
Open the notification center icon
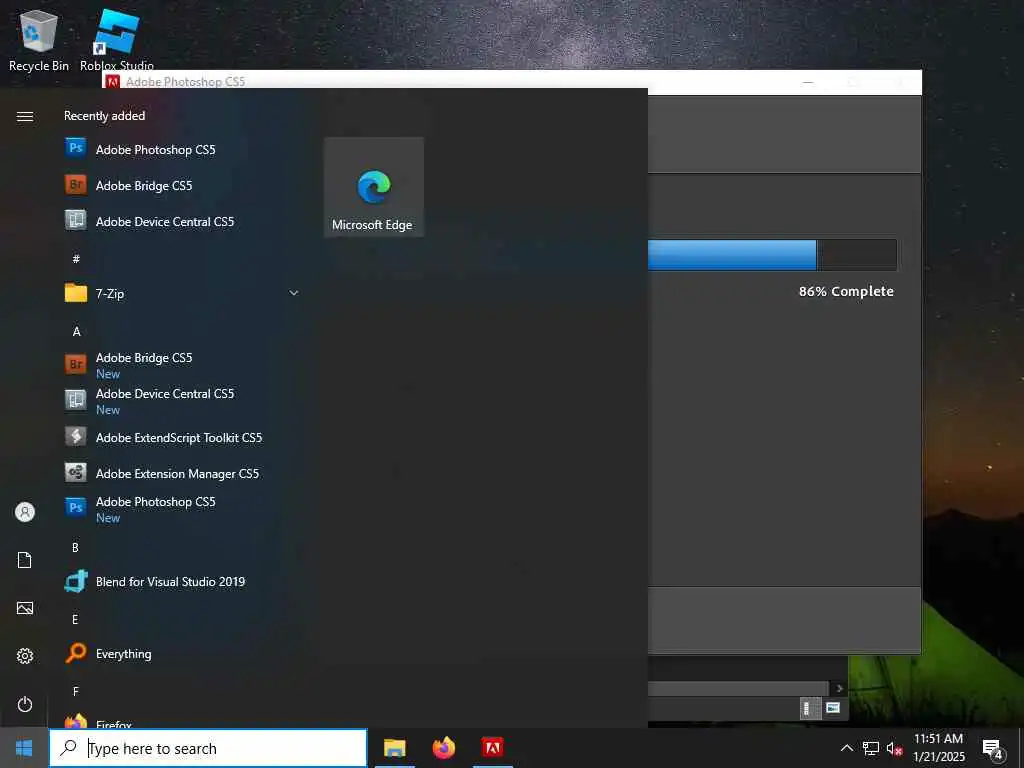pyautogui.click(x=993, y=749)
